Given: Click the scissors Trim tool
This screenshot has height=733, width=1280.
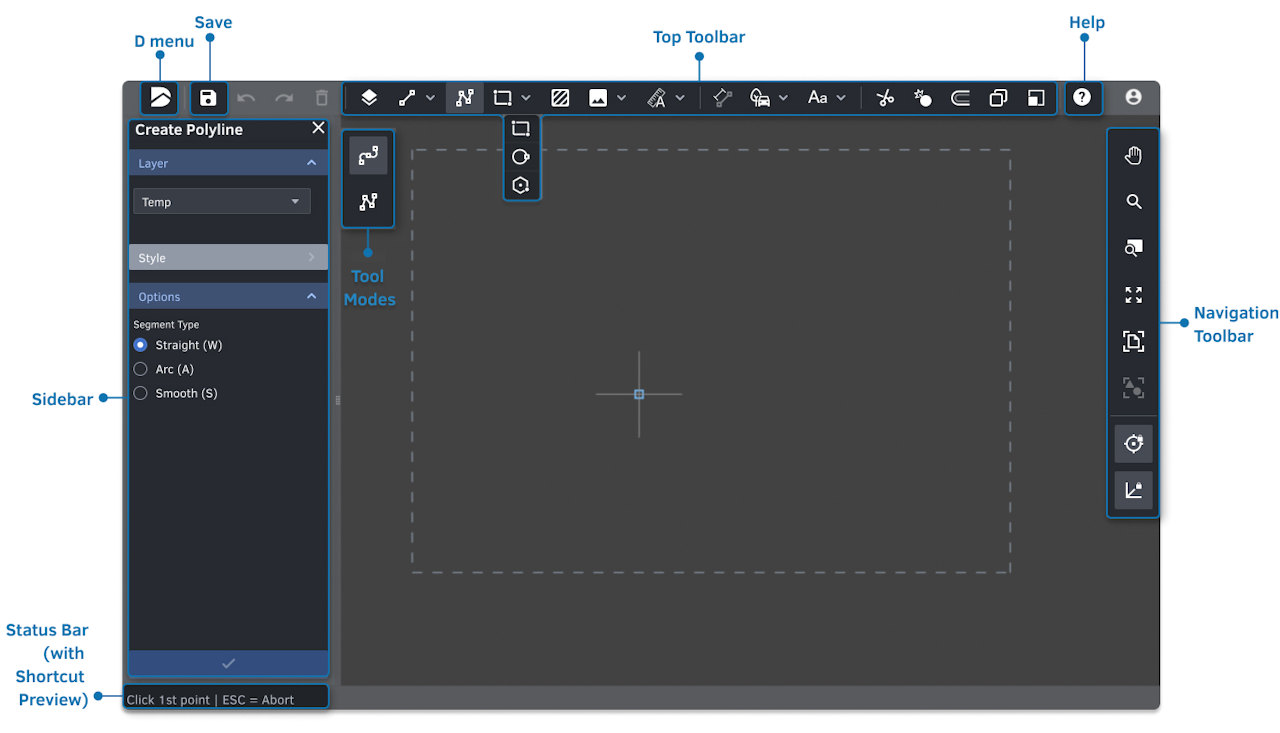Looking at the screenshot, I should click(x=885, y=98).
